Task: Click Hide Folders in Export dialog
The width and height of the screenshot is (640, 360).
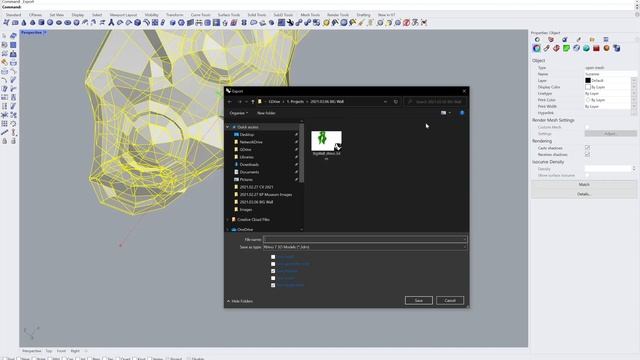Action: (240, 301)
